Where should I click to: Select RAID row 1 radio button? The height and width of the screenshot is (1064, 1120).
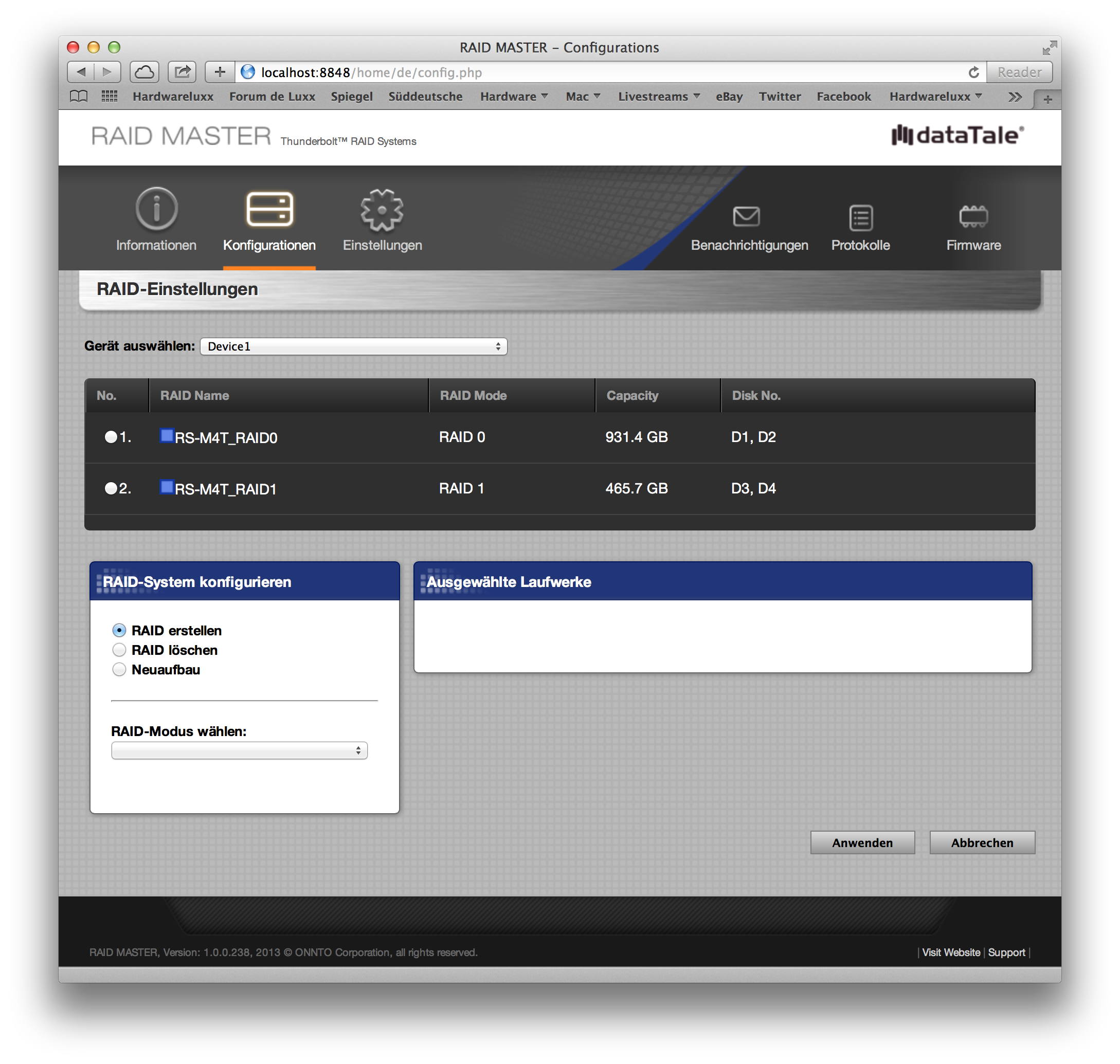pos(111,437)
